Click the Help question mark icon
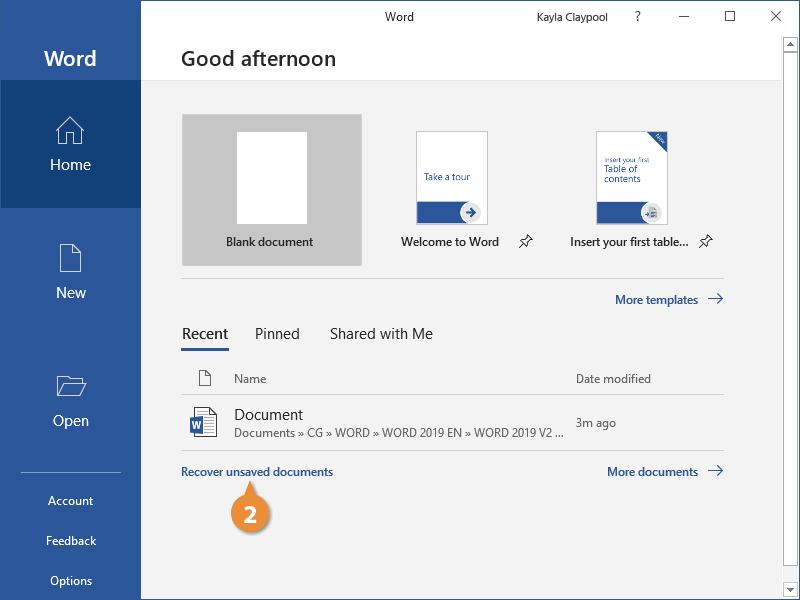 click(637, 16)
